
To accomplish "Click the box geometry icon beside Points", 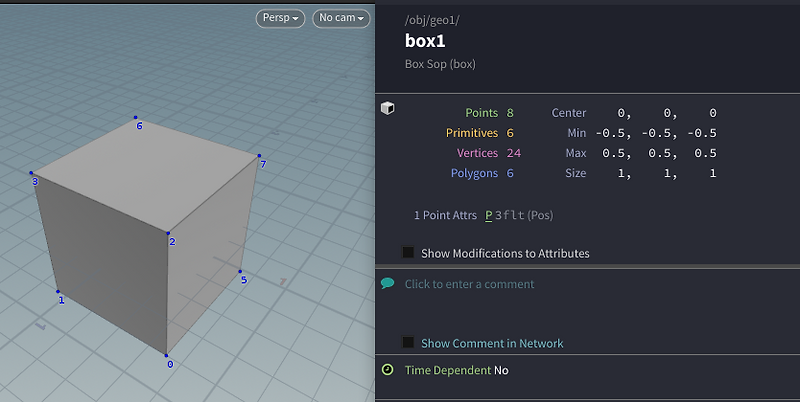I will (x=388, y=108).
